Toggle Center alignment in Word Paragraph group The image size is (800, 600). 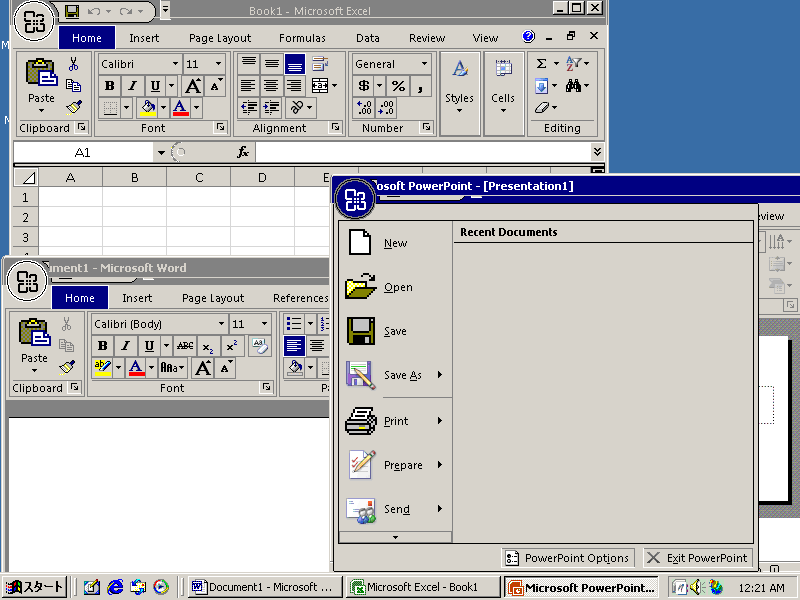[317, 346]
